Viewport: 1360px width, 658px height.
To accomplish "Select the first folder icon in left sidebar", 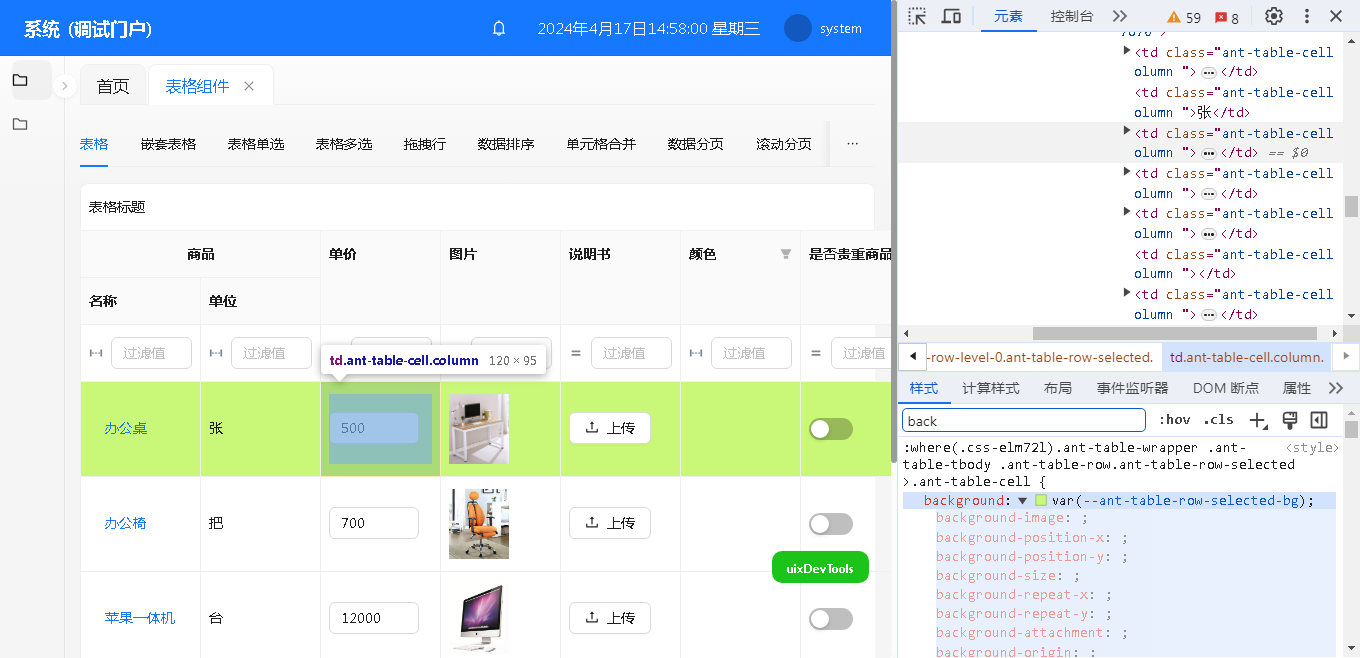I will click(20, 80).
